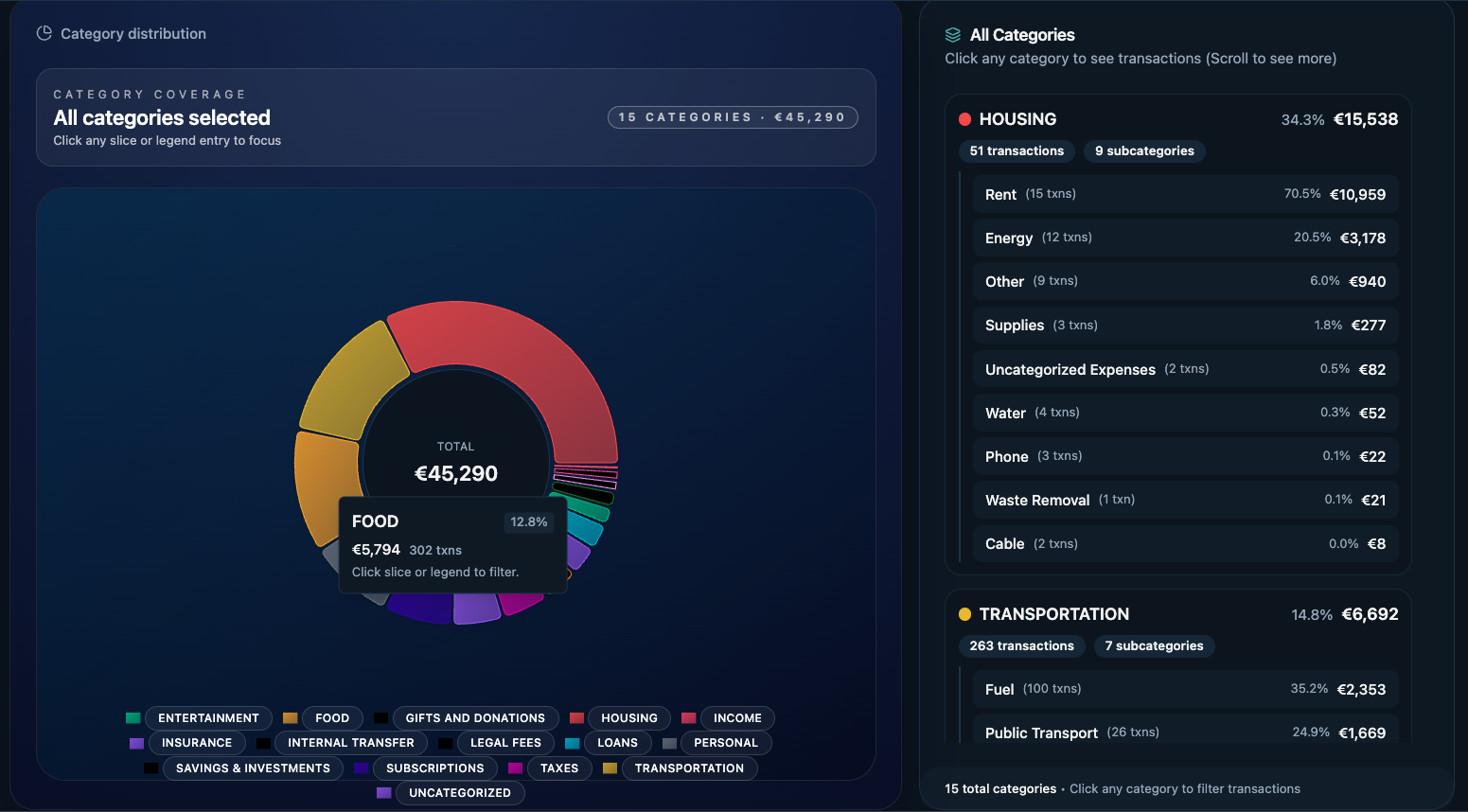1468x812 pixels.
Task: Toggle the PERSONAL legend filter
Action: pyautogui.click(x=726, y=742)
